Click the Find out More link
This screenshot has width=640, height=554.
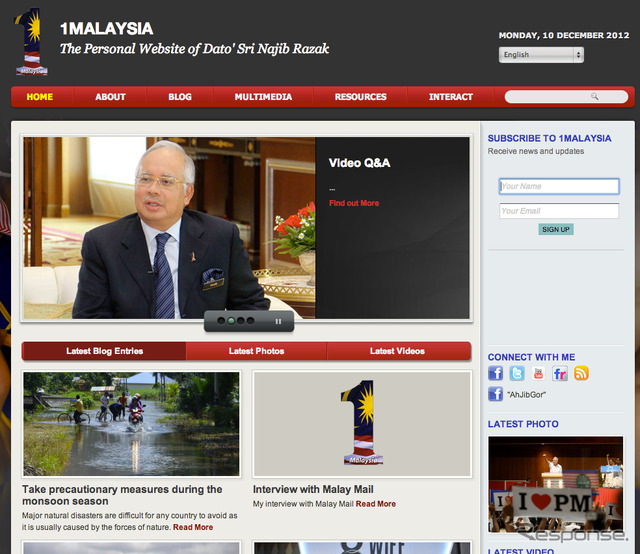click(x=354, y=203)
